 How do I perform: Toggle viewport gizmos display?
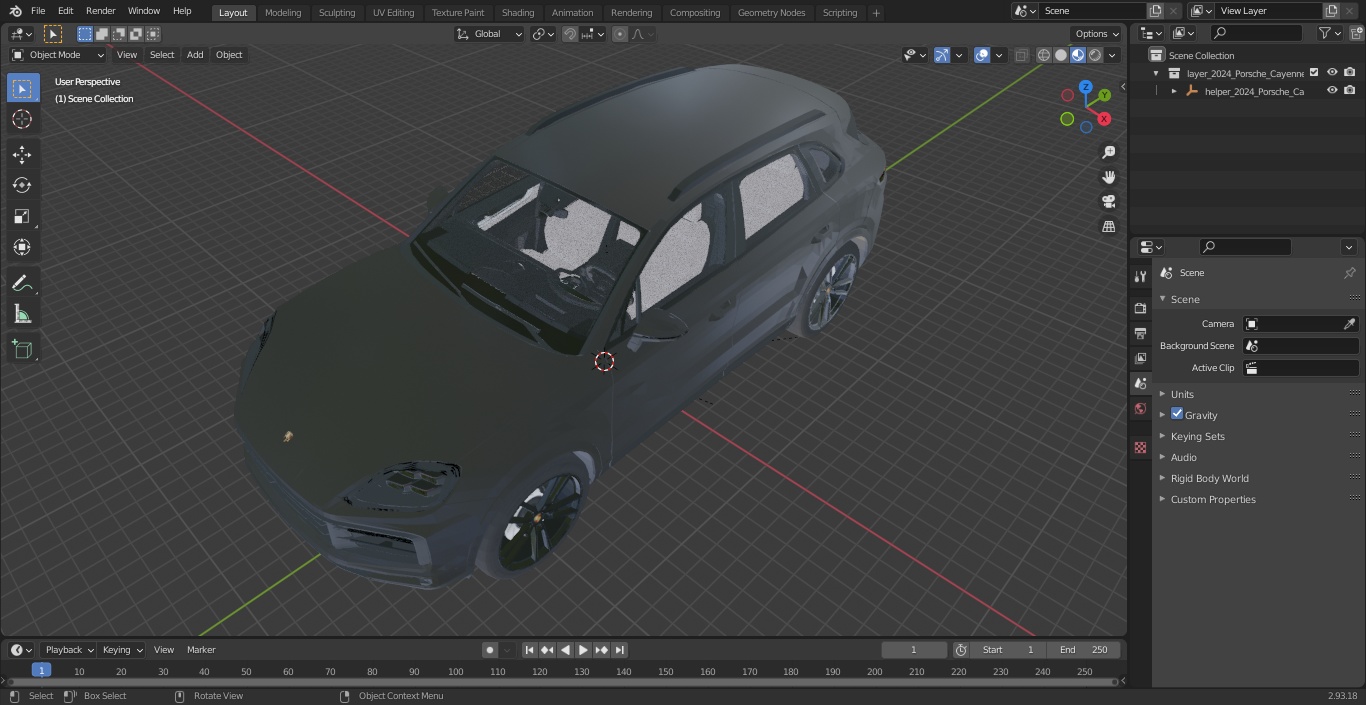tap(942, 55)
